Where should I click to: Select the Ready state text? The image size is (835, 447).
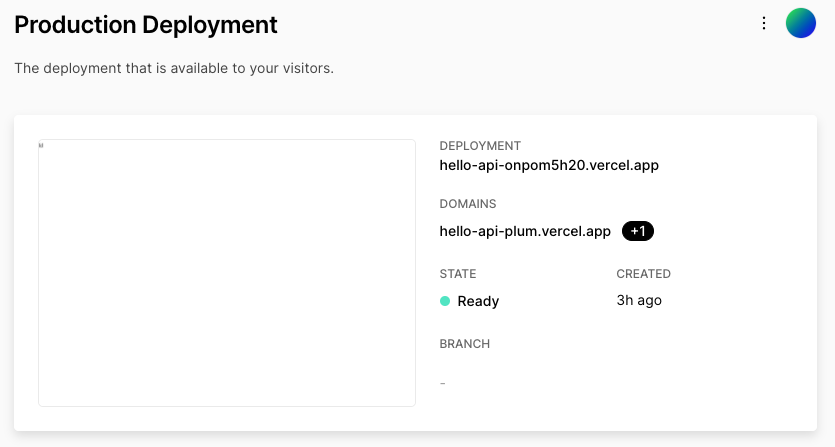[x=478, y=301]
